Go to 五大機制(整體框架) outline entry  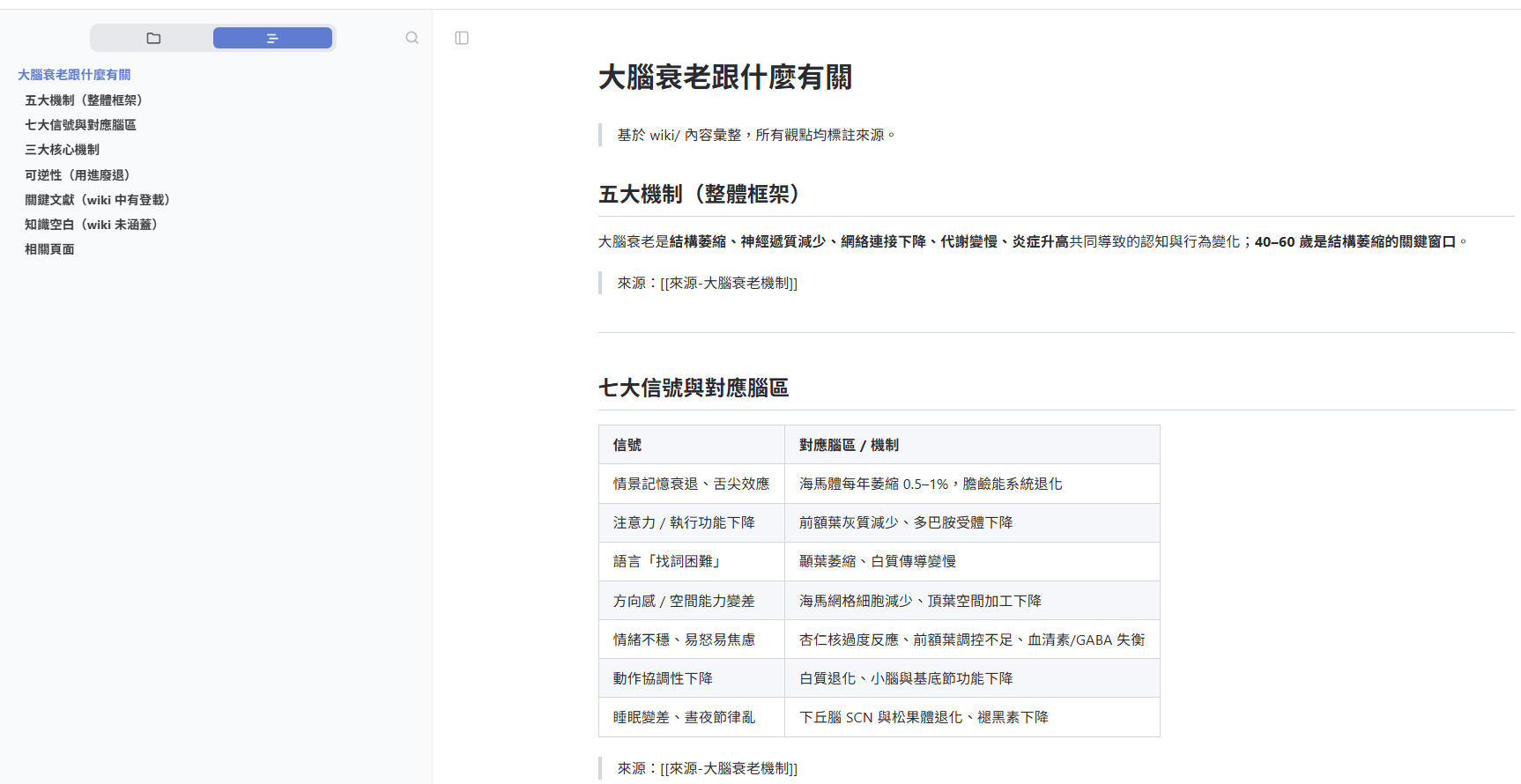tap(84, 100)
